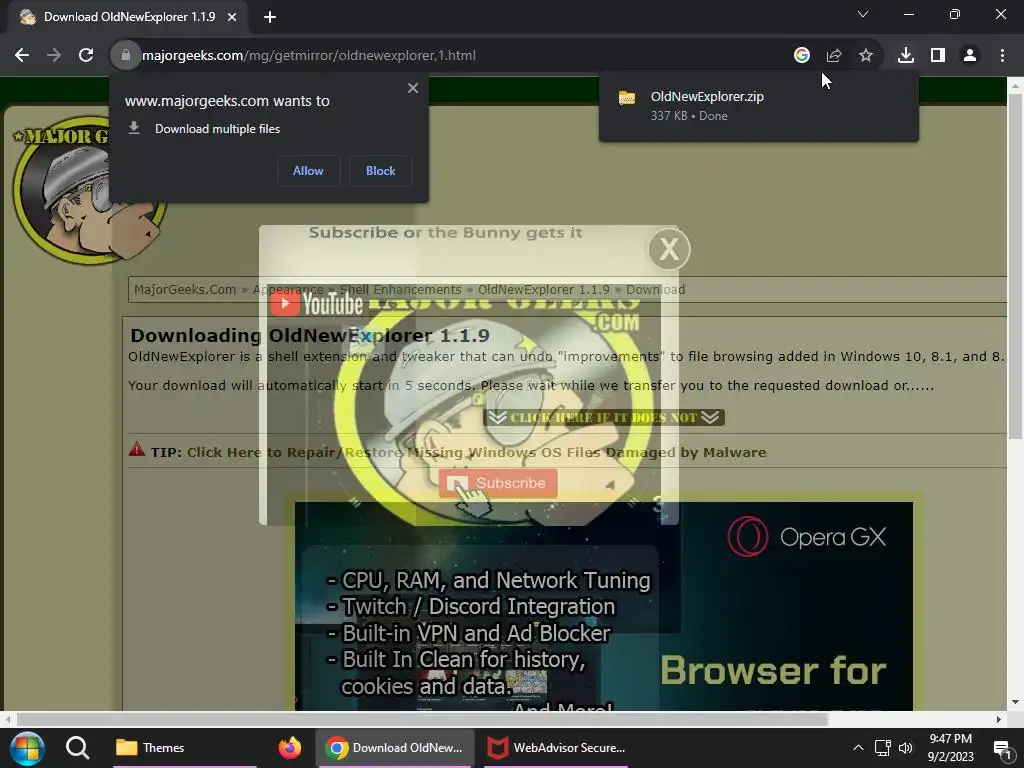Reload the MajorGeeks page

pyautogui.click(x=86, y=56)
